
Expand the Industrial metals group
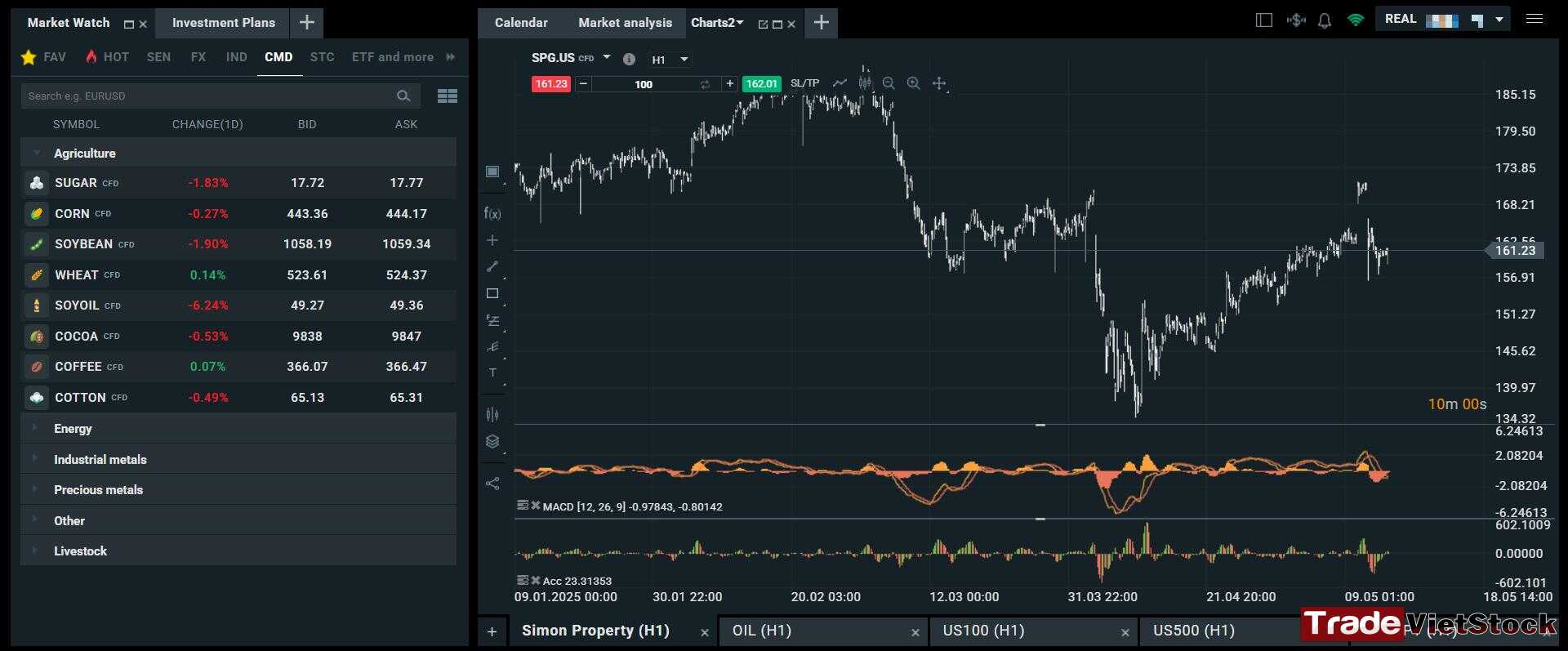pyautogui.click(x=238, y=459)
